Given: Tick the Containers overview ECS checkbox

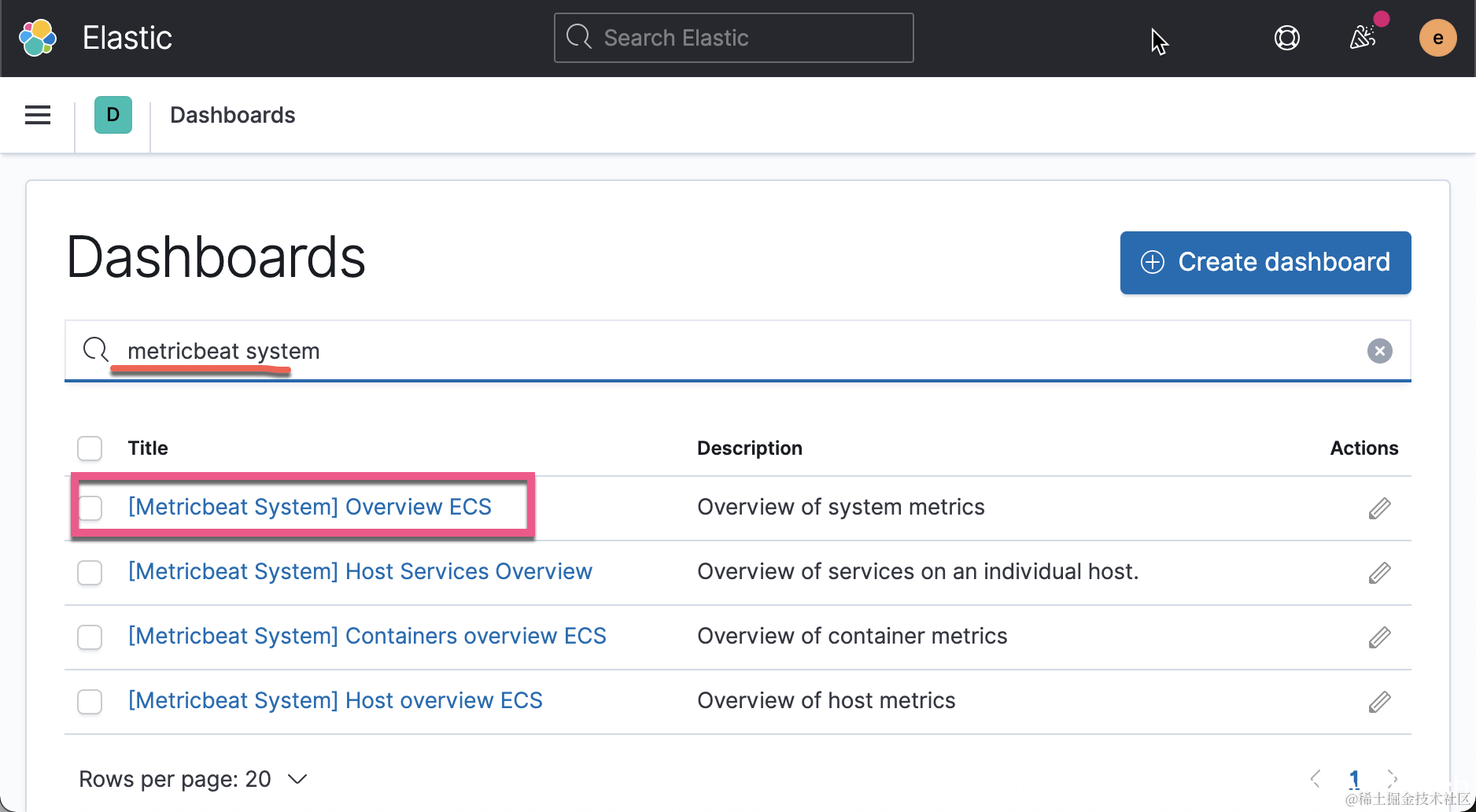Looking at the screenshot, I should point(90,637).
